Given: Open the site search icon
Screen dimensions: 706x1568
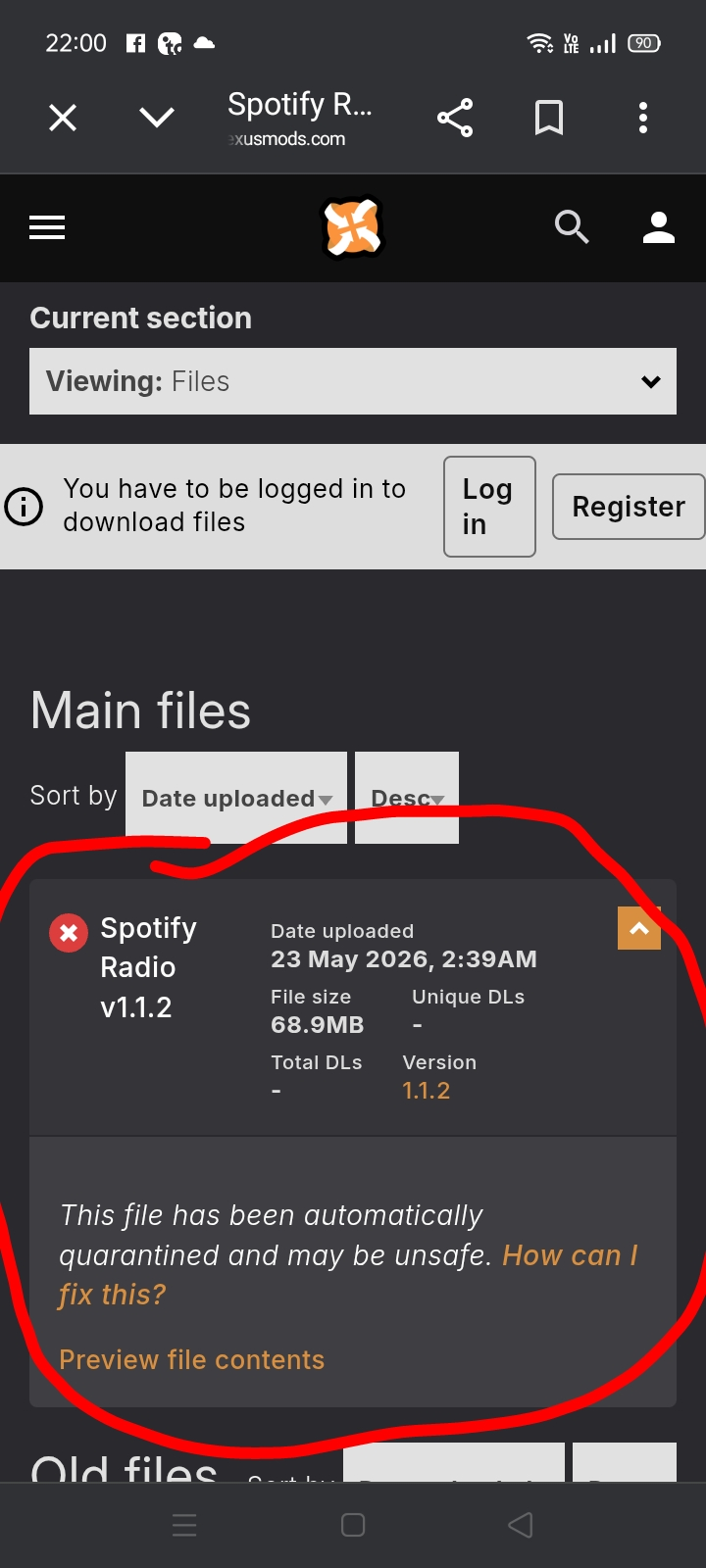Looking at the screenshot, I should (x=572, y=227).
